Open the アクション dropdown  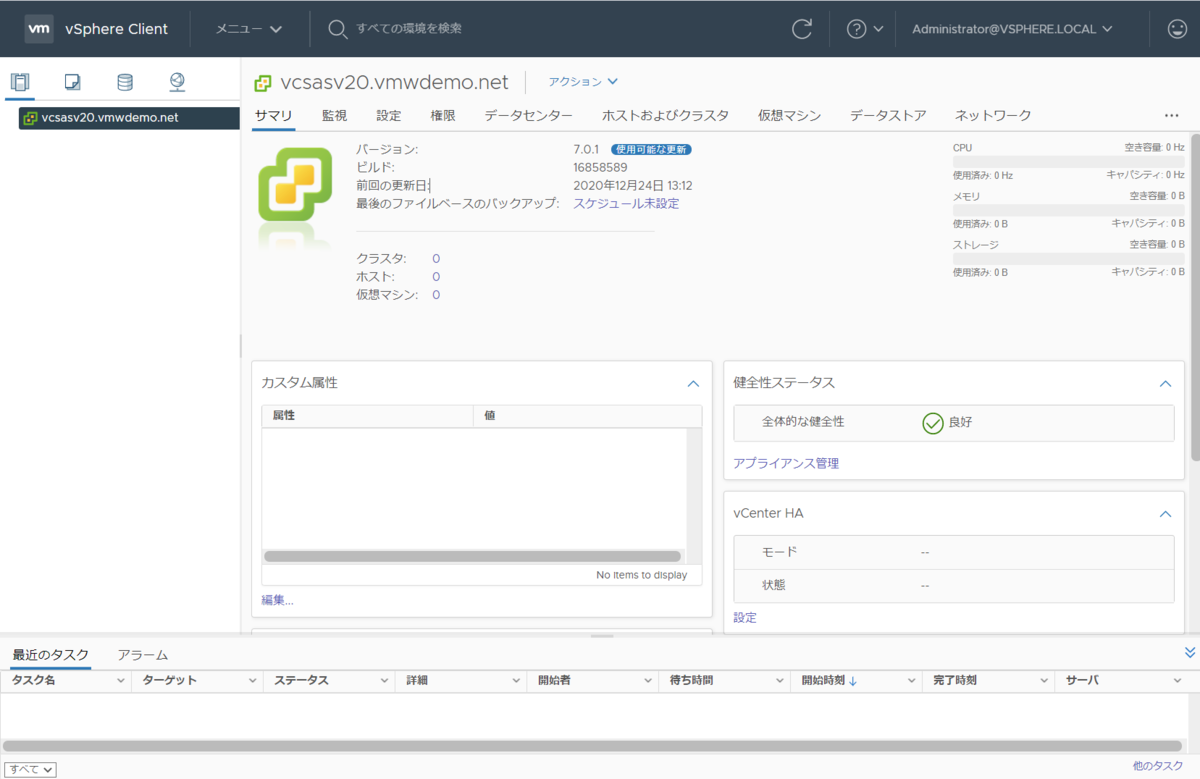coord(584,82)
